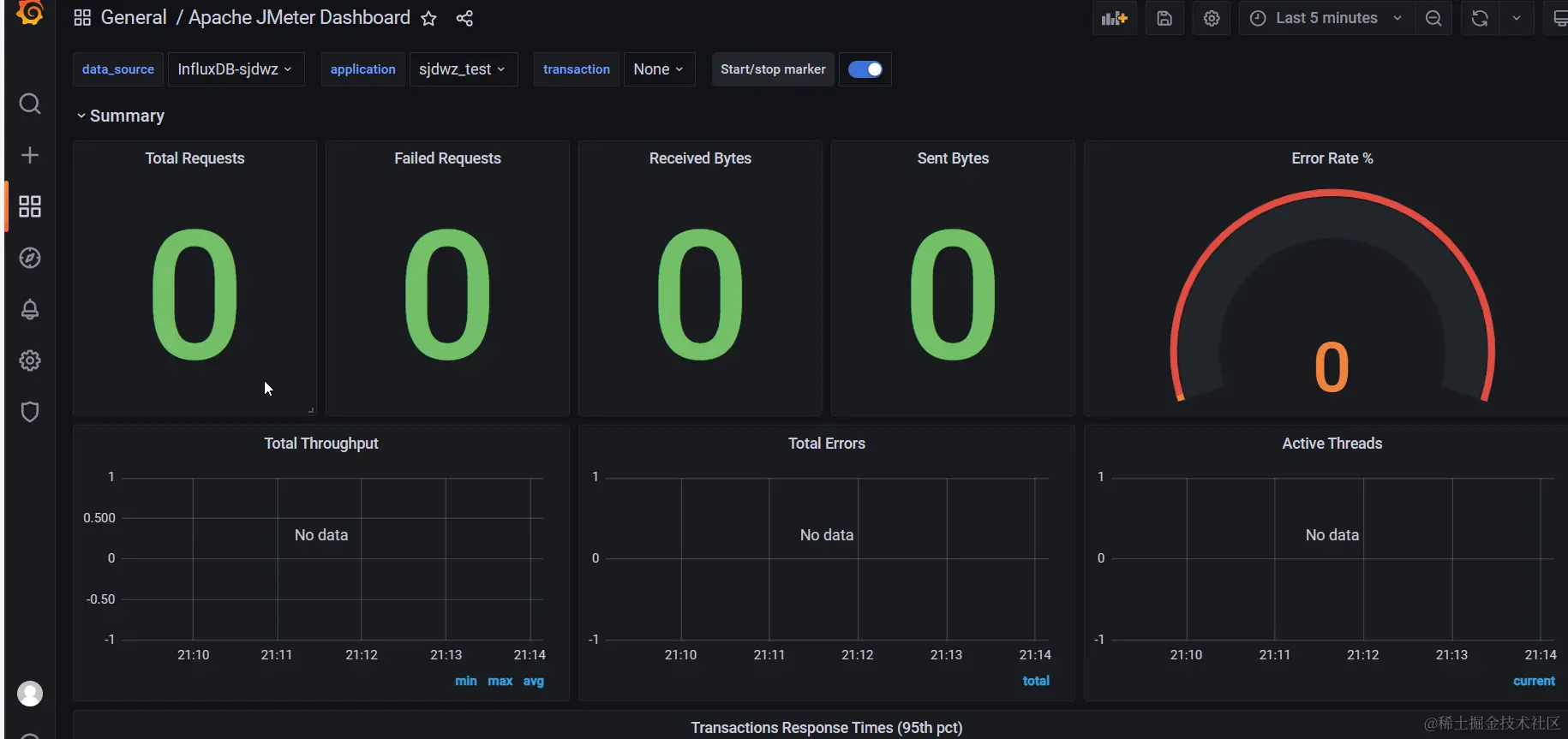
Task: Open refresh interval dropdown arrow
Action: tap(1517, 18)
